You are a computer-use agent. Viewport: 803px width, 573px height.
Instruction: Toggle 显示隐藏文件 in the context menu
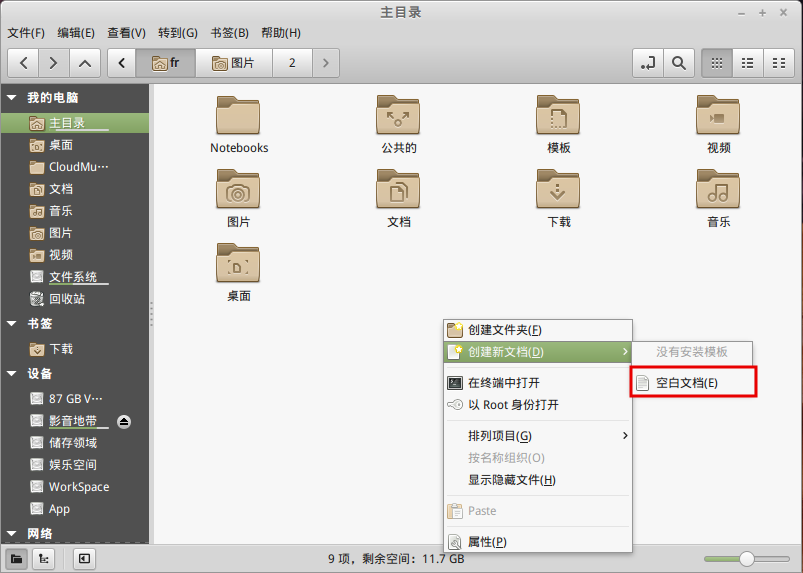[511, 480]
